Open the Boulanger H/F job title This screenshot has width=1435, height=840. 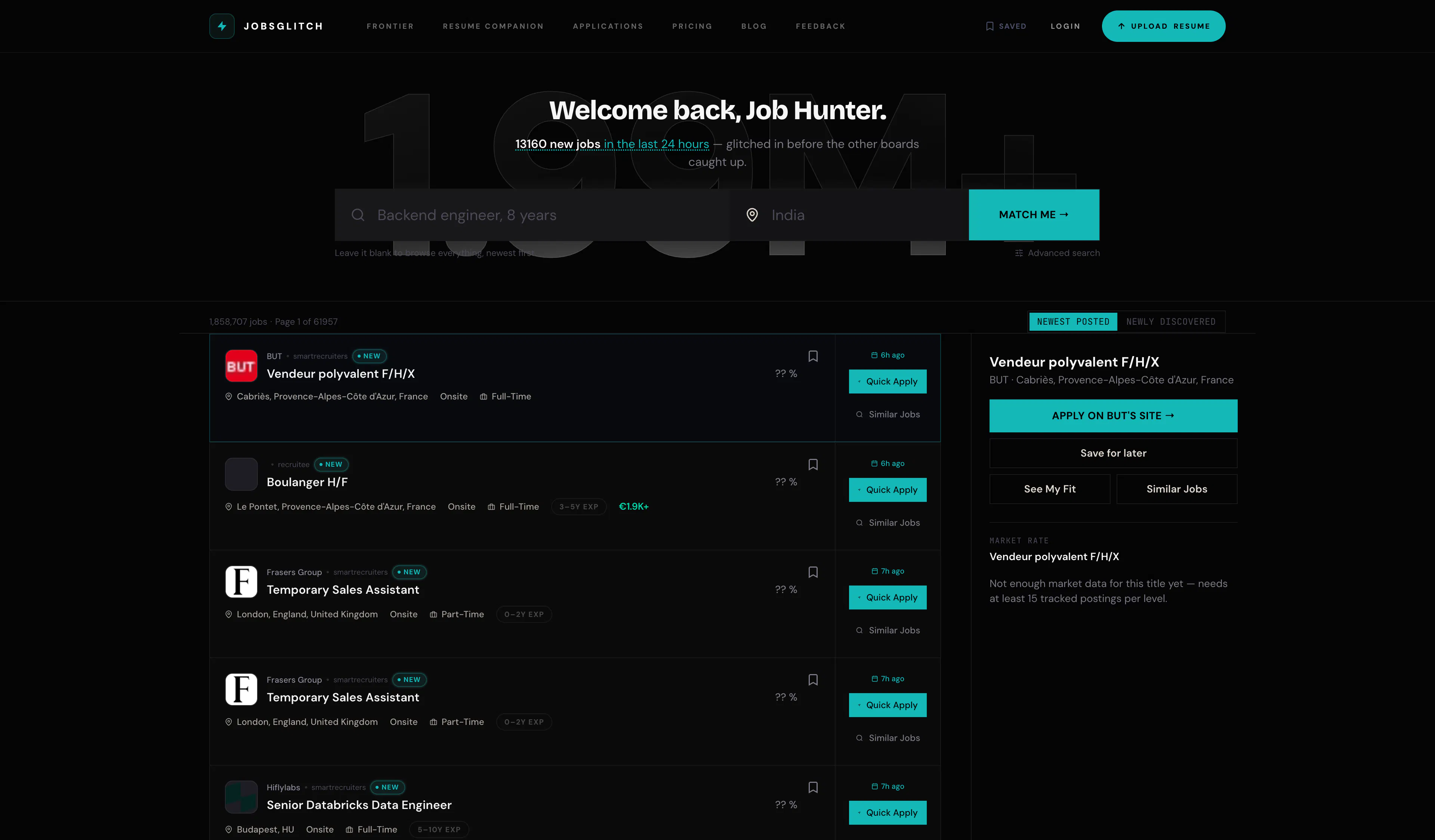307,482
